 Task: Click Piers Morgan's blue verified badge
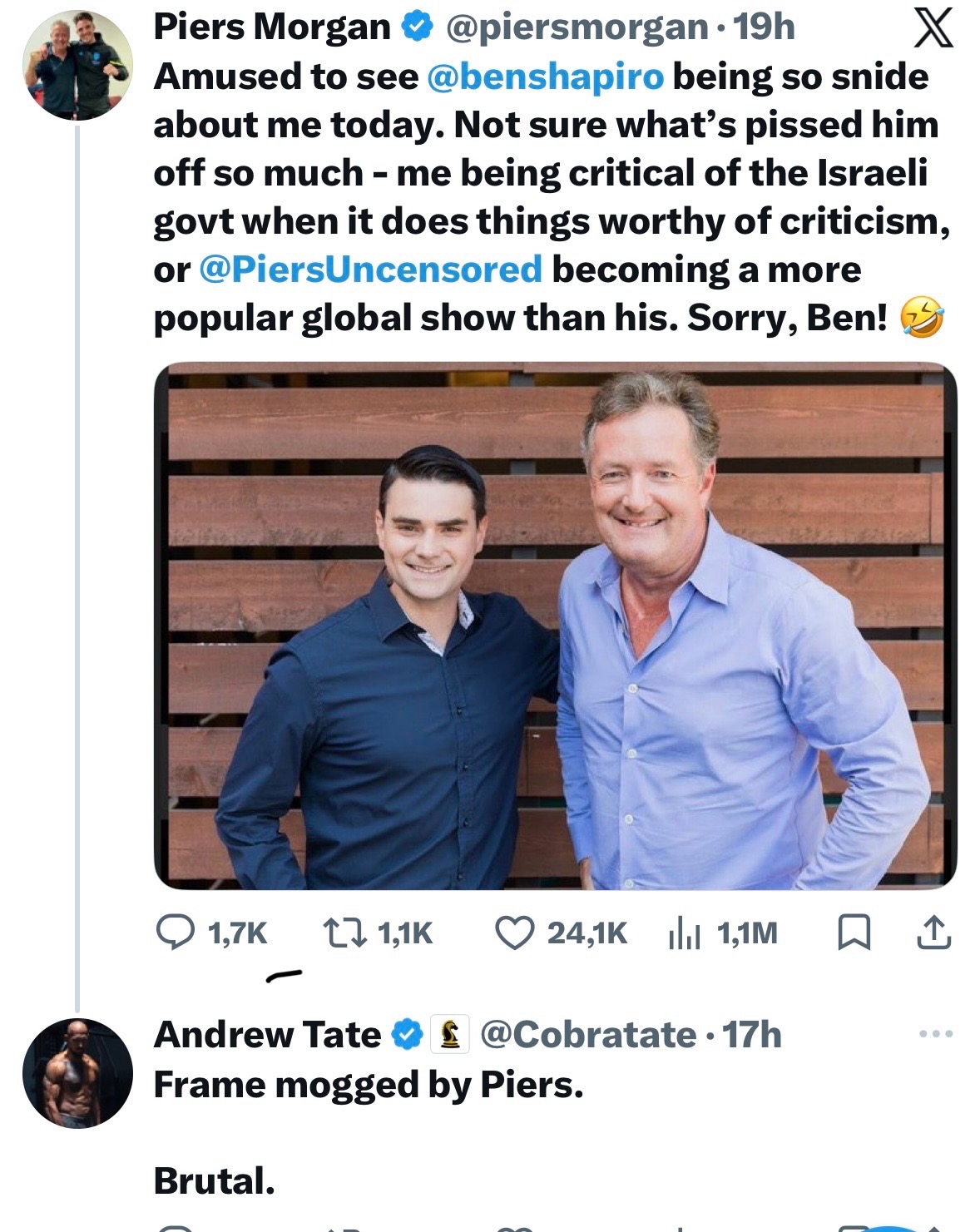tap(417, 28)
